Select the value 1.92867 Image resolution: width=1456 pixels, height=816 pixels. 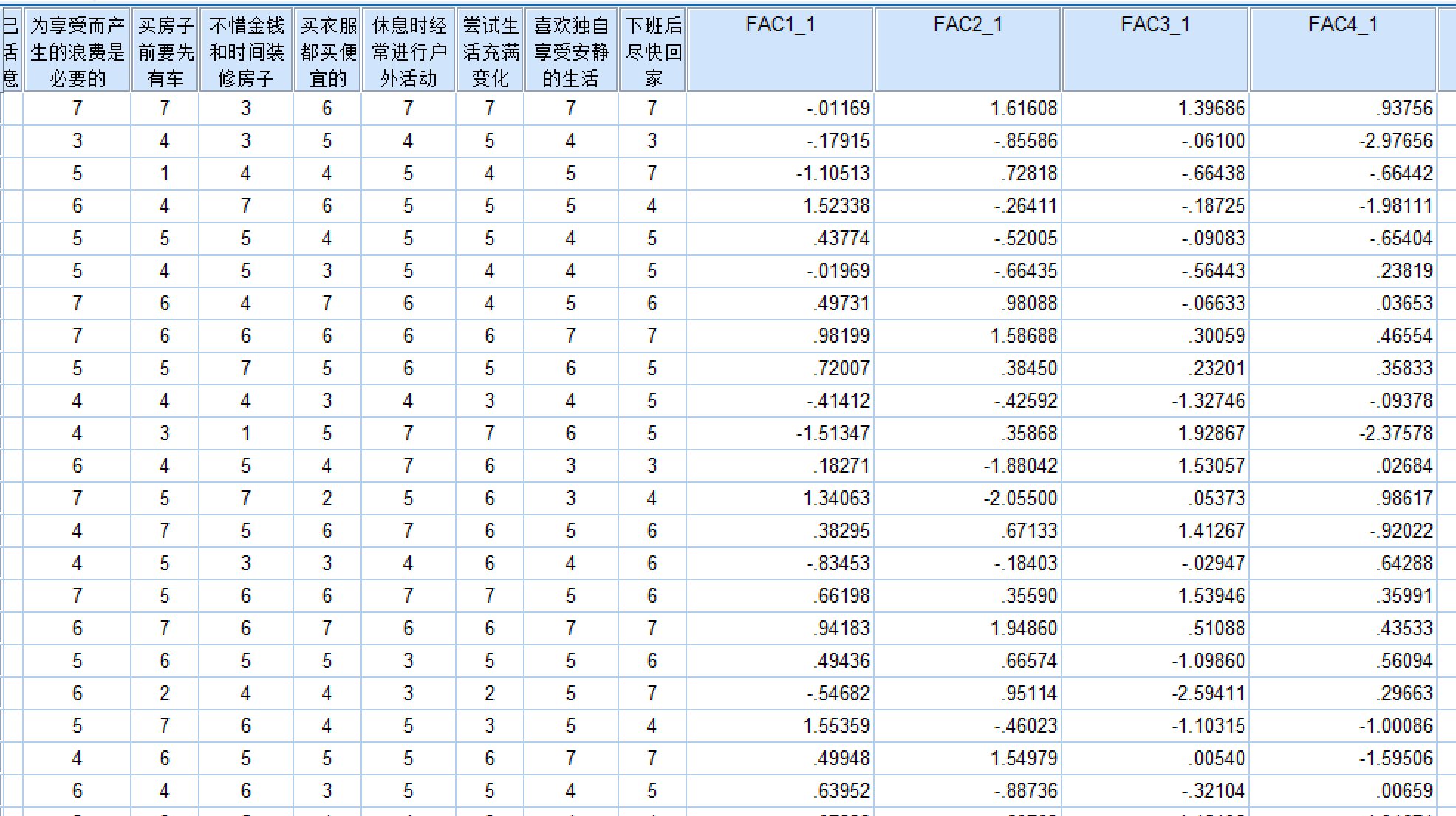point(1155,433)
